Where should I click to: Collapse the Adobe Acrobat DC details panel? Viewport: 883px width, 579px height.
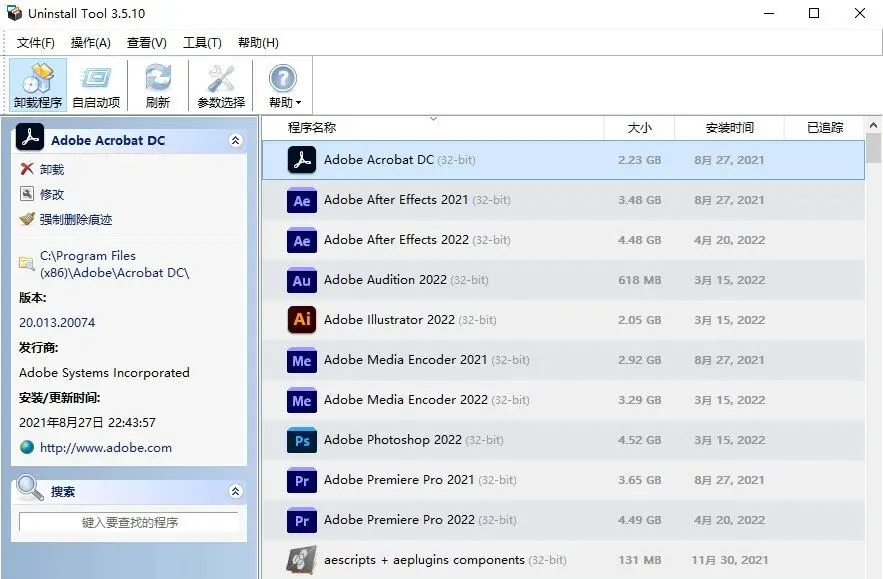pyautogui.click(x=235, y=140)
